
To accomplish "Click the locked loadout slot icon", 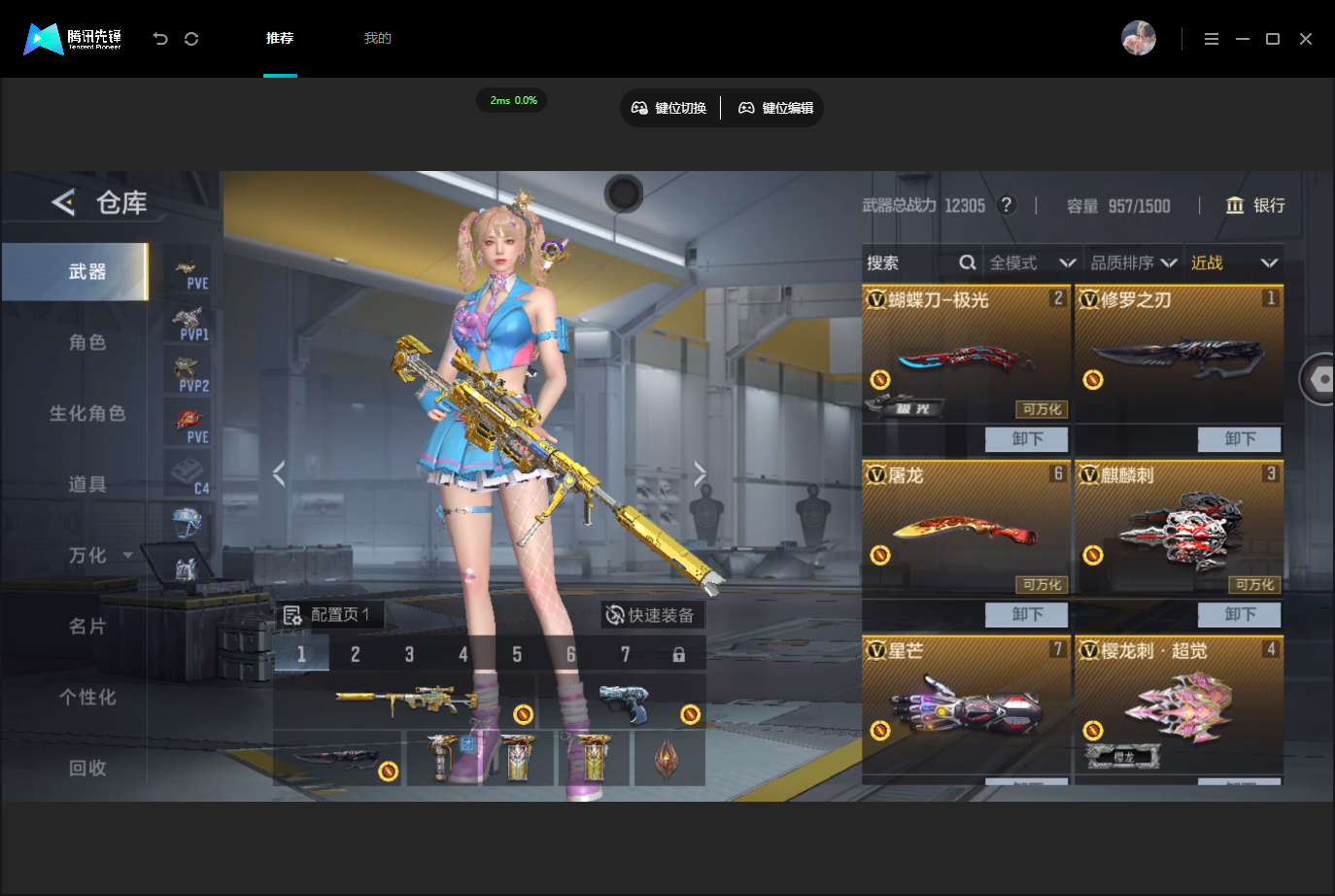I will pos(678,654).
